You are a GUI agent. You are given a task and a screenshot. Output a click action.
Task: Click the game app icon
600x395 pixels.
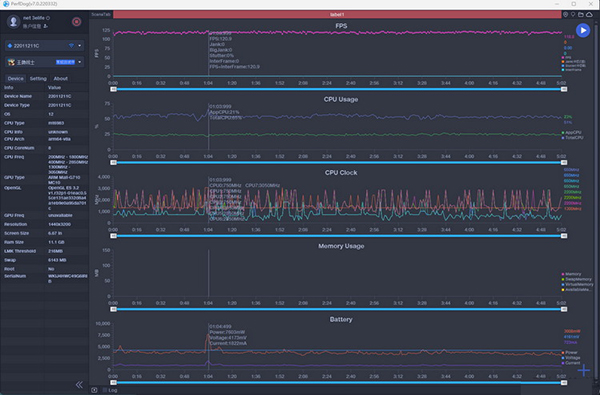click(x=11, y=62)
